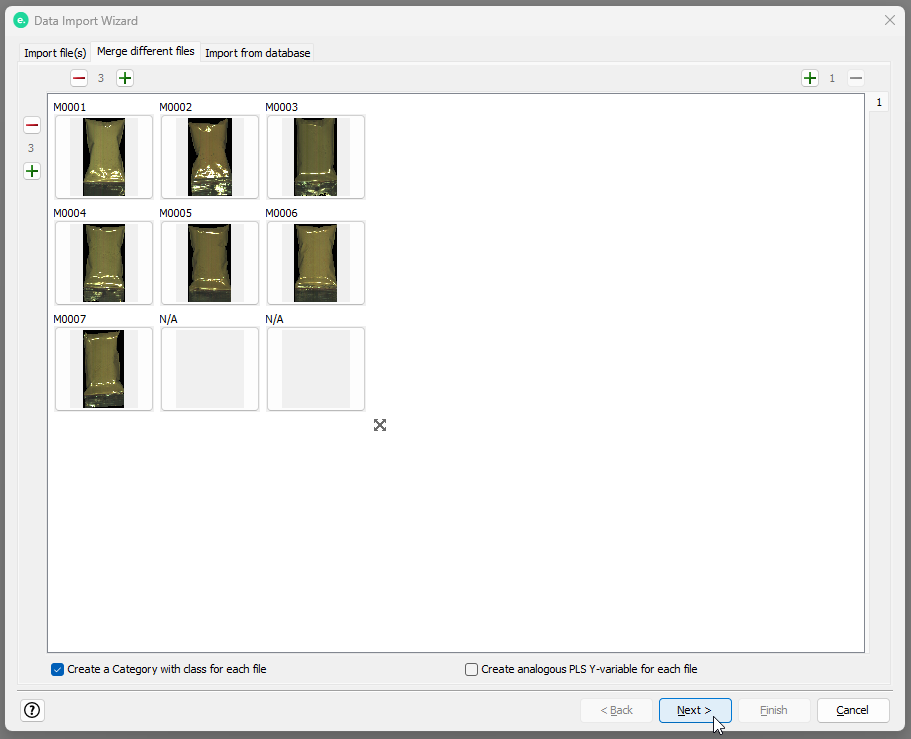Select the M0001 image thumbnail
Viewport: 911px width, 739px height.
tap(104, 157)
